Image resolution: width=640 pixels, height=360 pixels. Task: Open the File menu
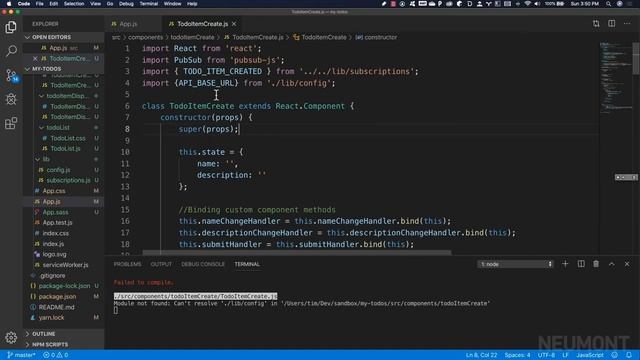pos(40,4)
